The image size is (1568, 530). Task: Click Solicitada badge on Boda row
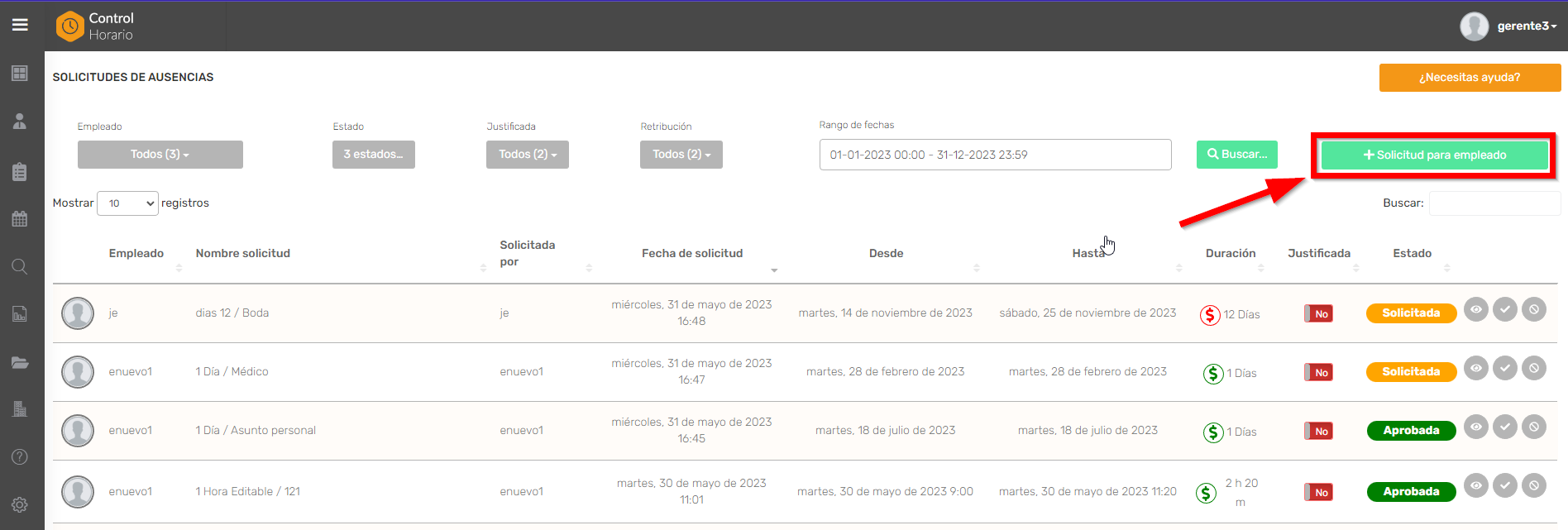tap(1411, 313)
